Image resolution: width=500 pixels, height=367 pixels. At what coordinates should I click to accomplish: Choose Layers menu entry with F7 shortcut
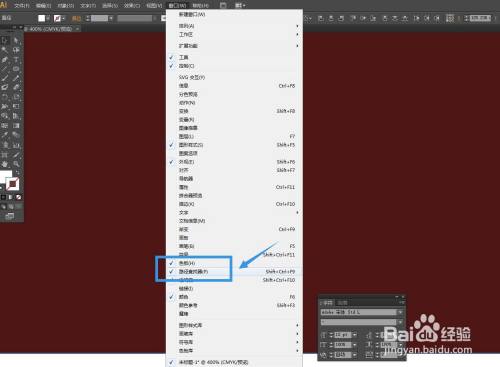[x=234, y=136]
